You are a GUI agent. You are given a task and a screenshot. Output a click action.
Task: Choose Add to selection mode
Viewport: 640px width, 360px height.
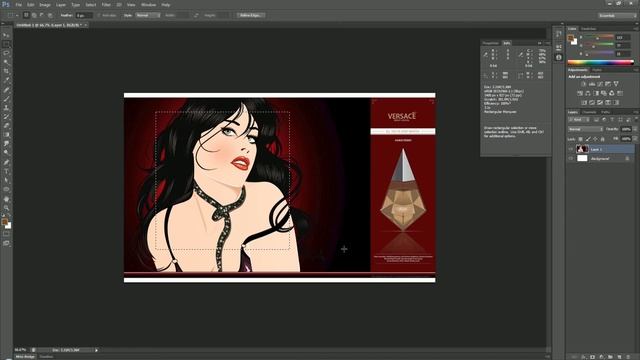pos(34,15)
